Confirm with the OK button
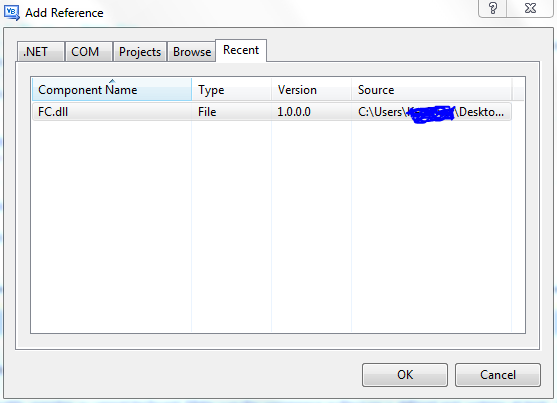The image size is (557, 403). point(405,375)
